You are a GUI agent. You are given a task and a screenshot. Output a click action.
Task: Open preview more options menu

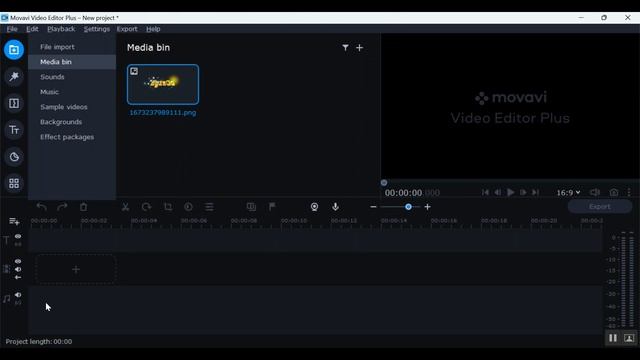point(629,192)
